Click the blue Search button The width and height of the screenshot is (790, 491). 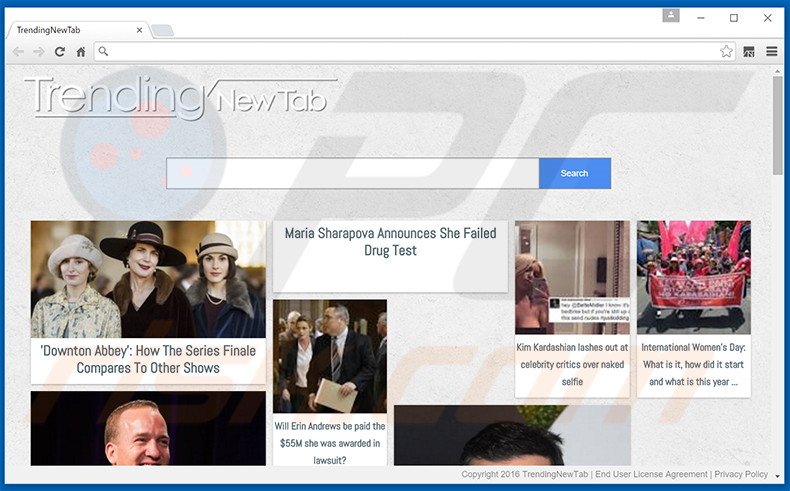(575, 173)
